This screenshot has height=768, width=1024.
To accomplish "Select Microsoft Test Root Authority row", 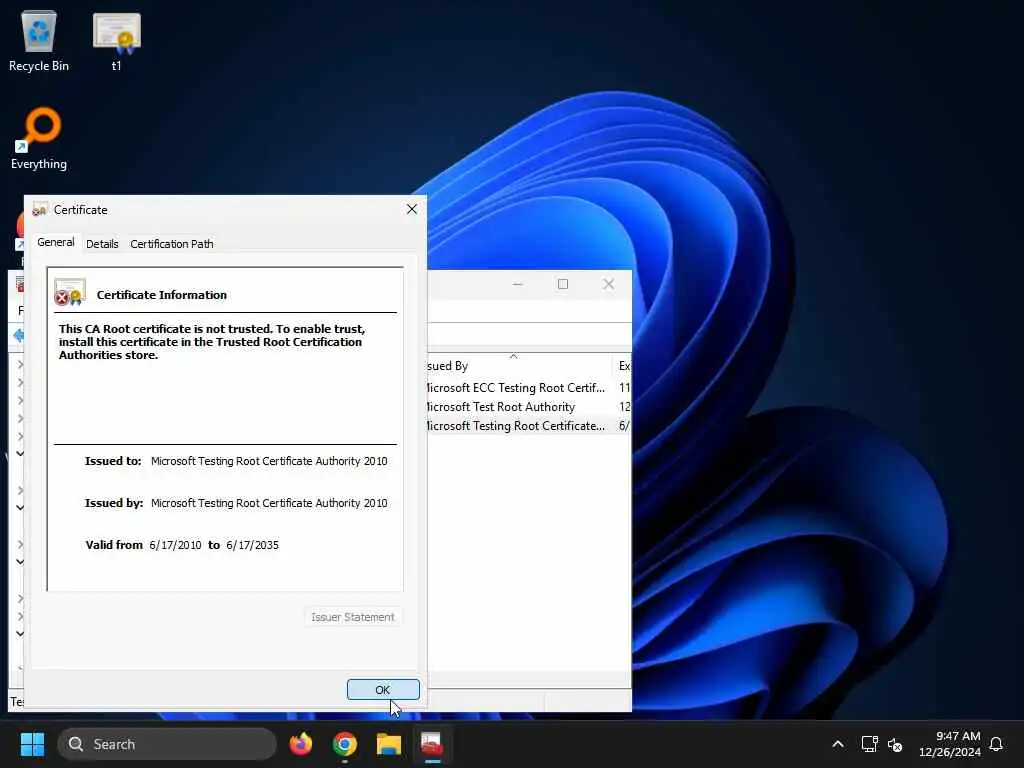I will (528, 407).
